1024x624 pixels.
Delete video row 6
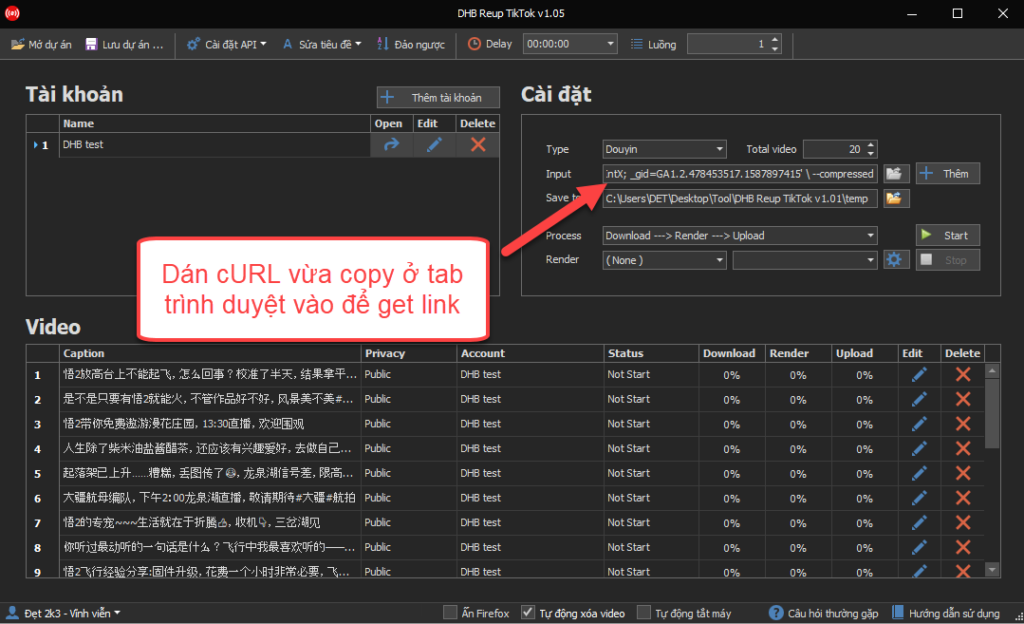tap(963, 499)
